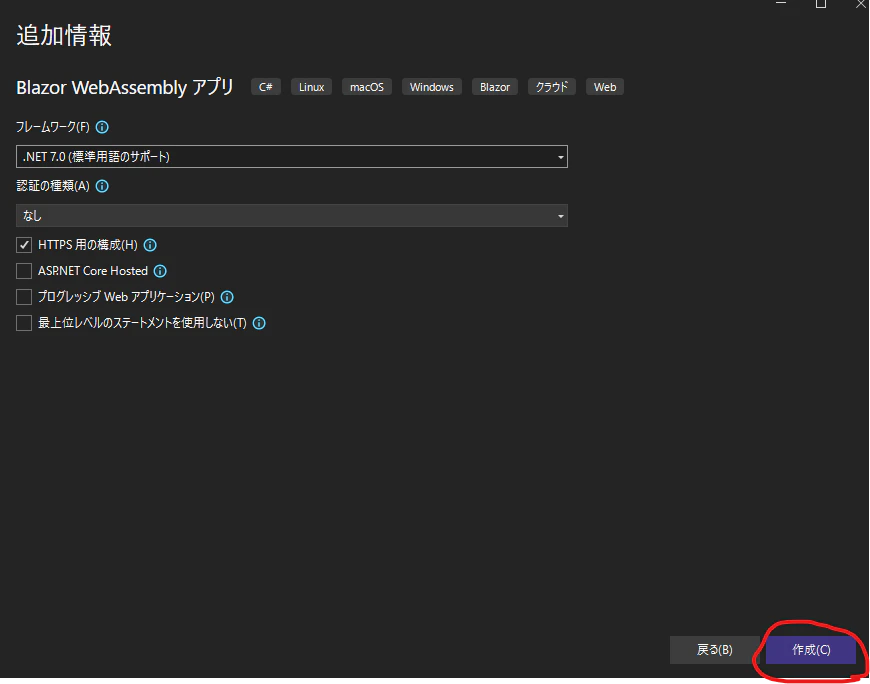Enable the ASP.NET Core Hosted checkbox
Viewport: 870px width, 684px height.
[x=24, y=271]
